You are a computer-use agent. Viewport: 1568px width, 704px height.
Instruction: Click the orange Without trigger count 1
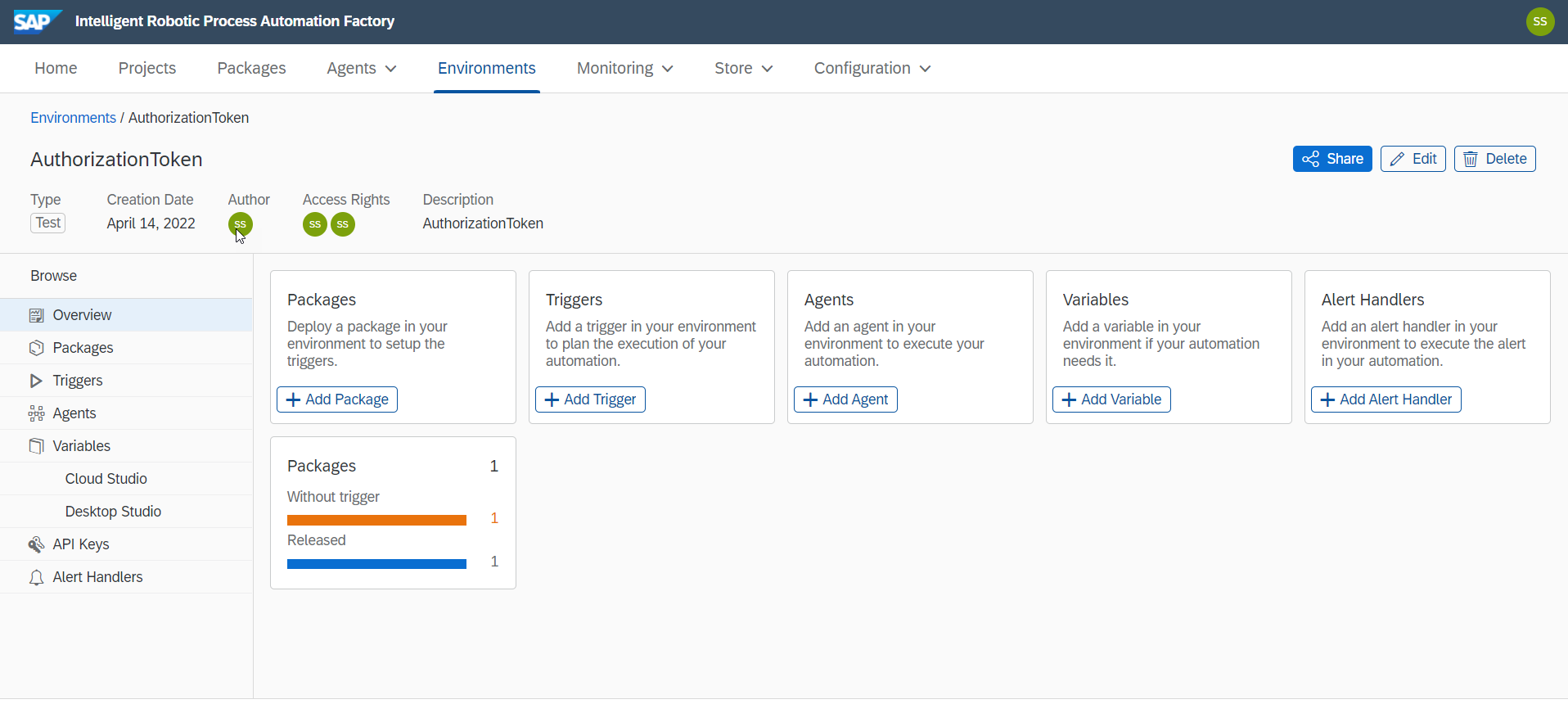click(x=494, y=518)
